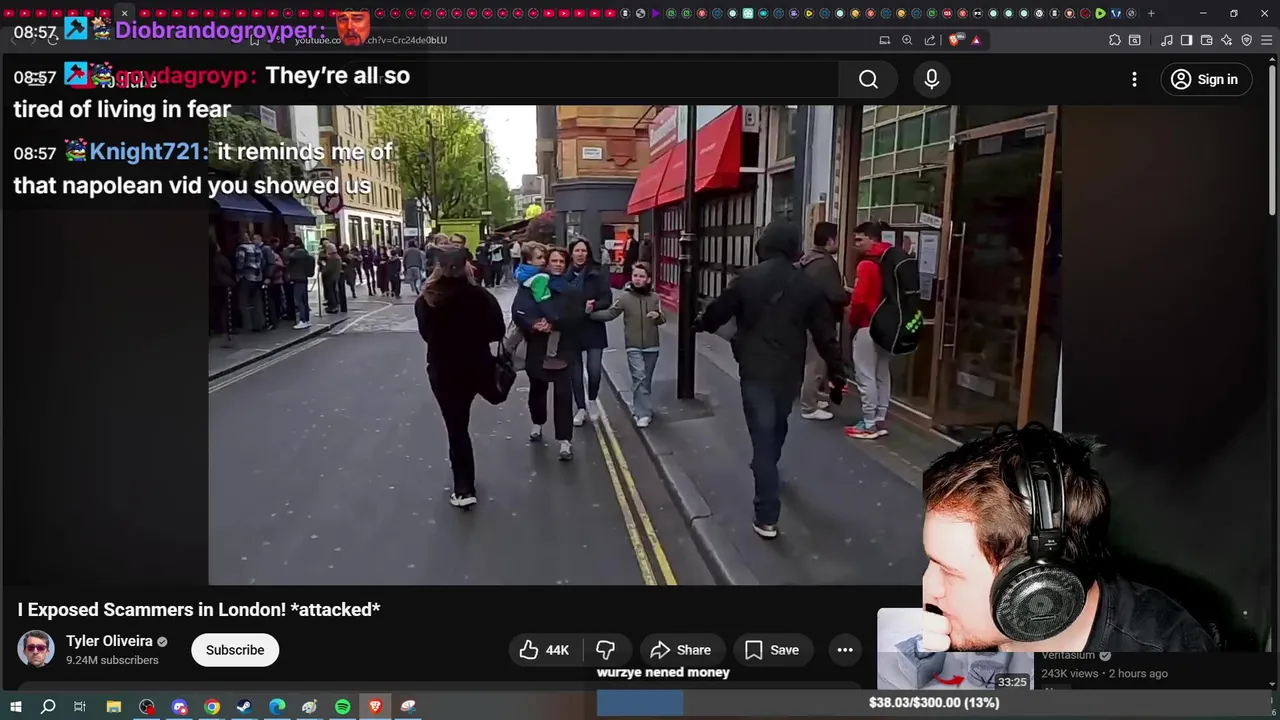Click the install/cast icon in address bar
1280x720 pixels.
pos(884,40)
